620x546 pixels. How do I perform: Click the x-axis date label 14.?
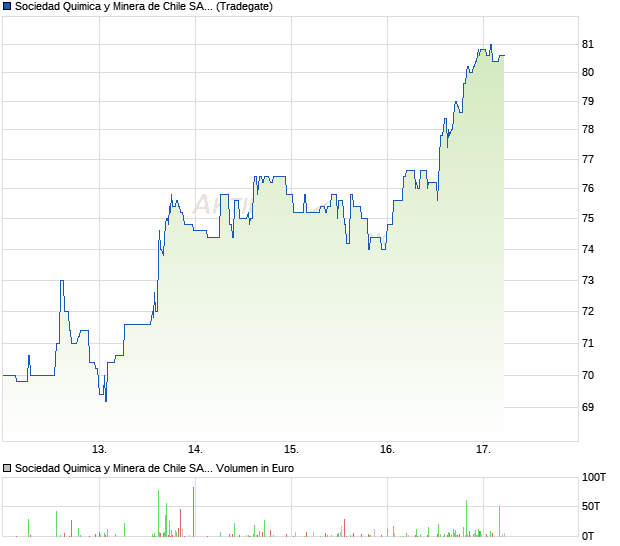(x=195, y=450)
